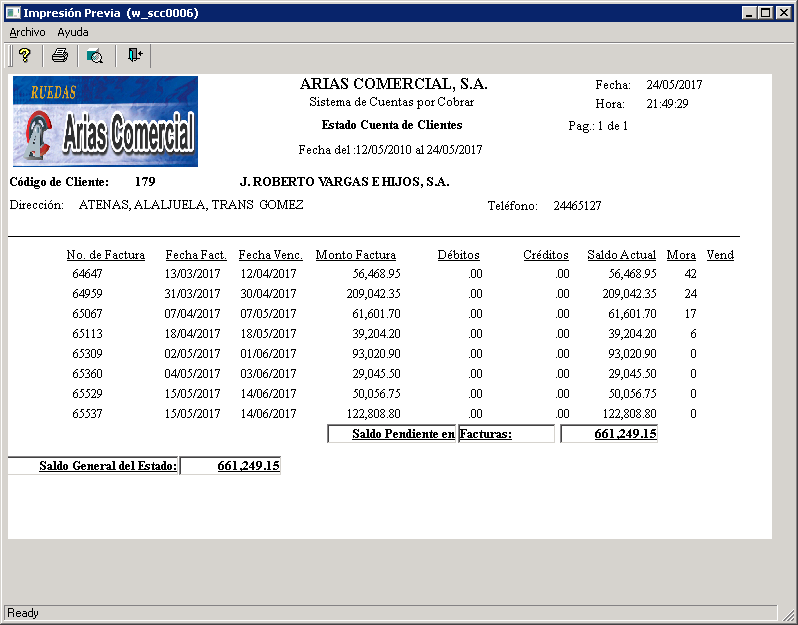
Task: Click the Saldo Pendiente en Facturas total 661,249.15
Action: pos(609,434)
